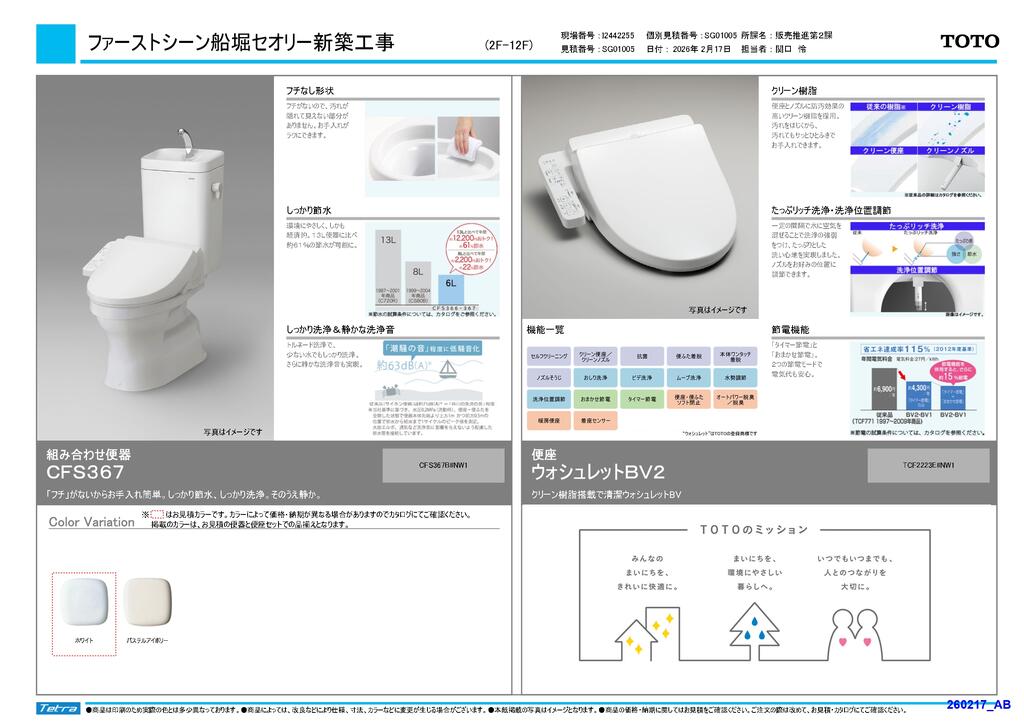Click the 現場番号 12442255 text

pyautogui.click(x=597, y=36)
